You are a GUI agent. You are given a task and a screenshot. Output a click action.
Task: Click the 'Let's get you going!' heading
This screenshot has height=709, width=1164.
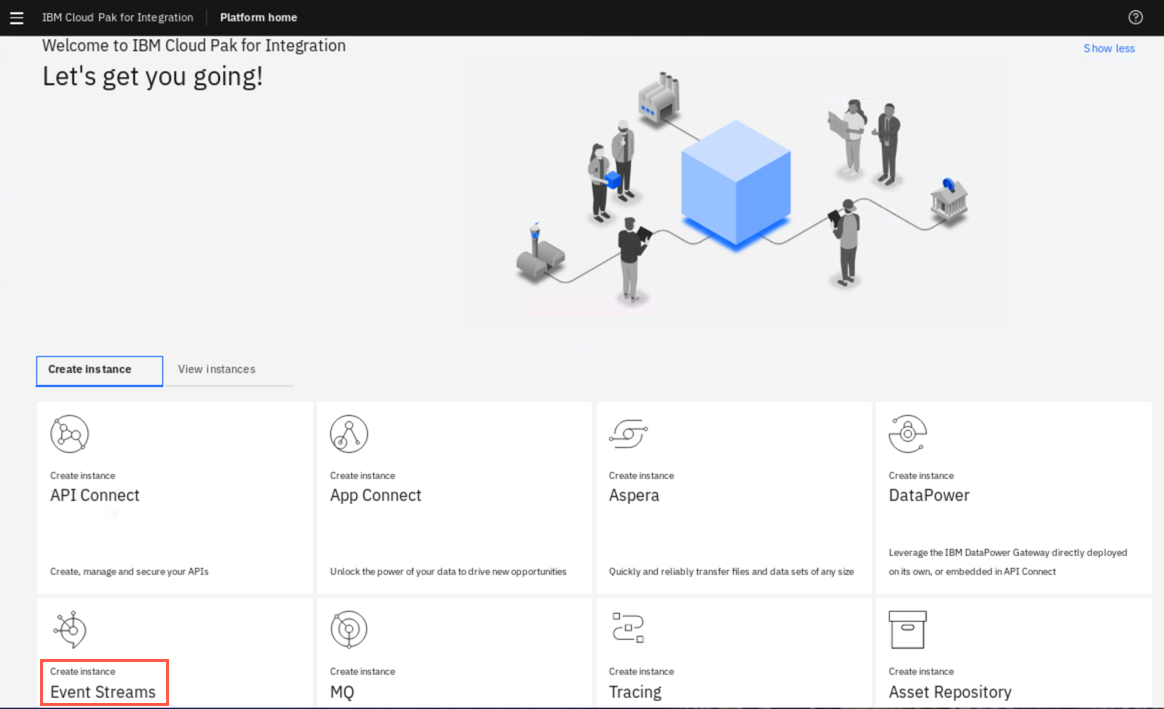click(152, 76)
